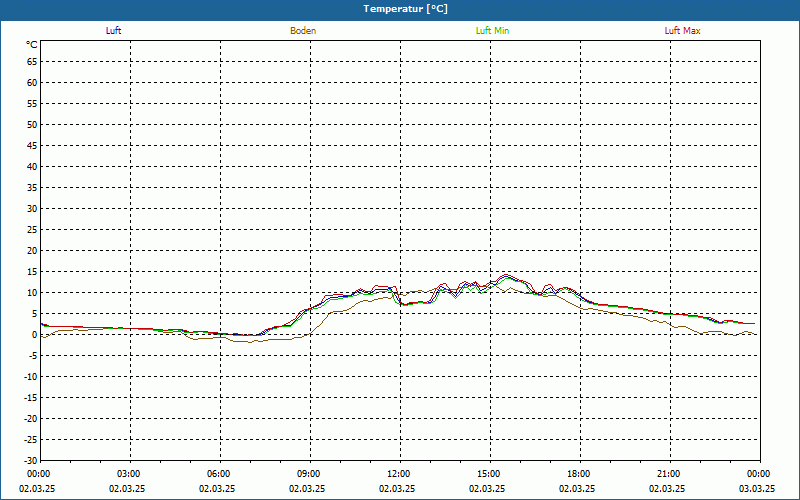Click the -15 y-axis value
The height and width of the screenshot is (500, 800).
coord(31,397)
